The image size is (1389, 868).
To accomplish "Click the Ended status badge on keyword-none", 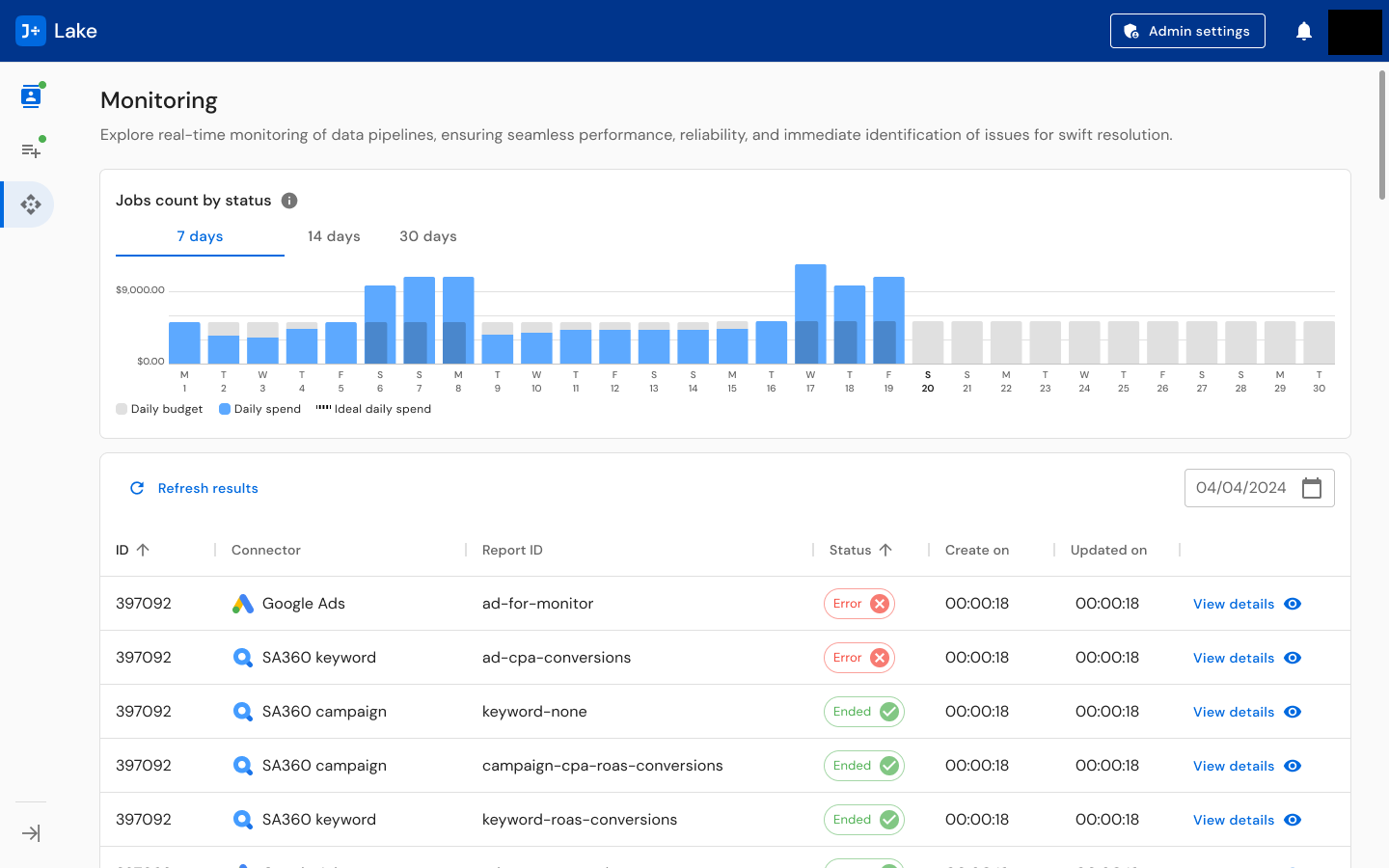I will point(863,711).
